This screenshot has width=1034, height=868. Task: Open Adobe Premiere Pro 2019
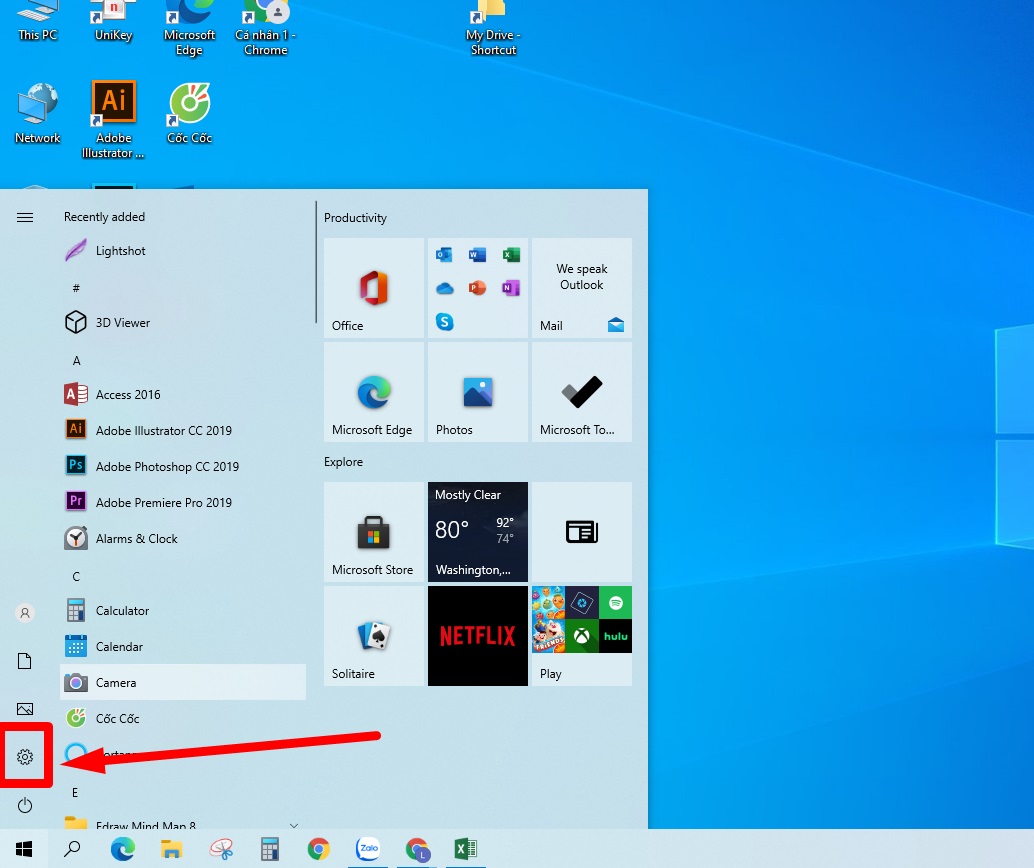(163, 503)
